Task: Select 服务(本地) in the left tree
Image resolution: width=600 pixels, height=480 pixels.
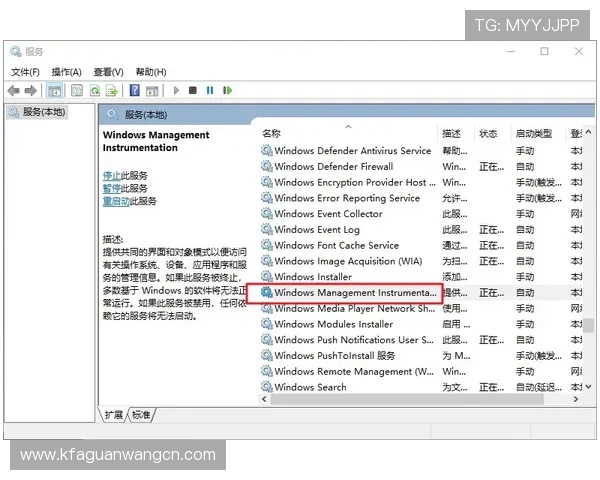Action: 37,112
